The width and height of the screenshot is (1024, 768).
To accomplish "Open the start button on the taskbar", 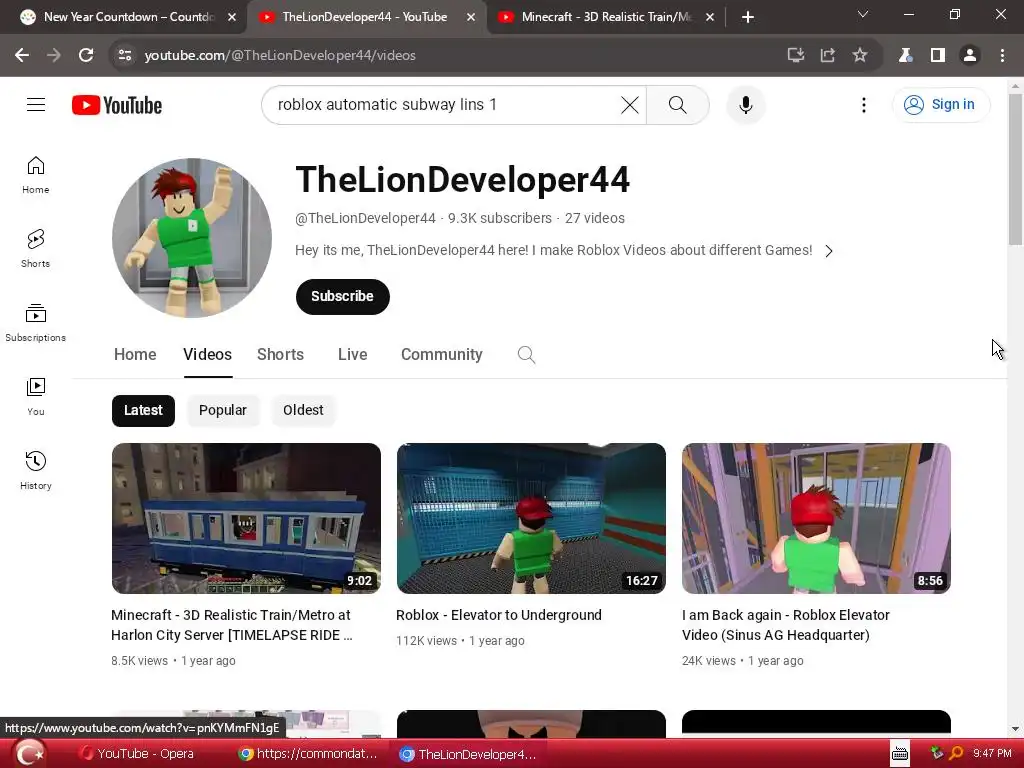I will click(x=29, y=754).
